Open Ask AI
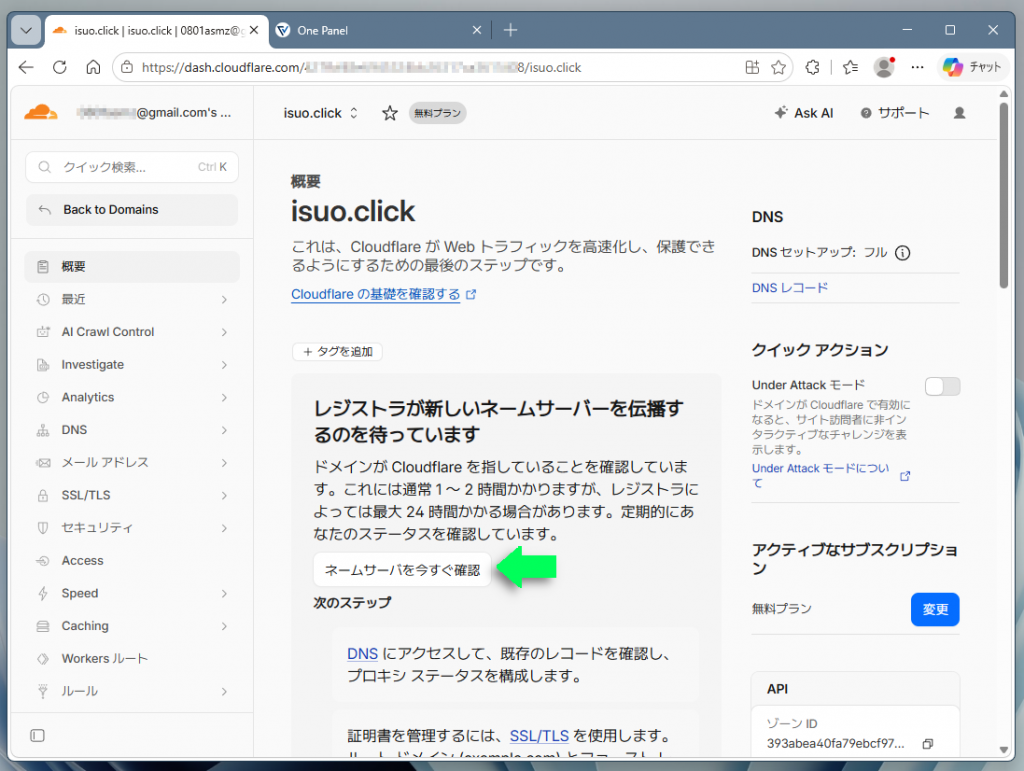Screen dimensions: 1024x771 pos(804,113)
